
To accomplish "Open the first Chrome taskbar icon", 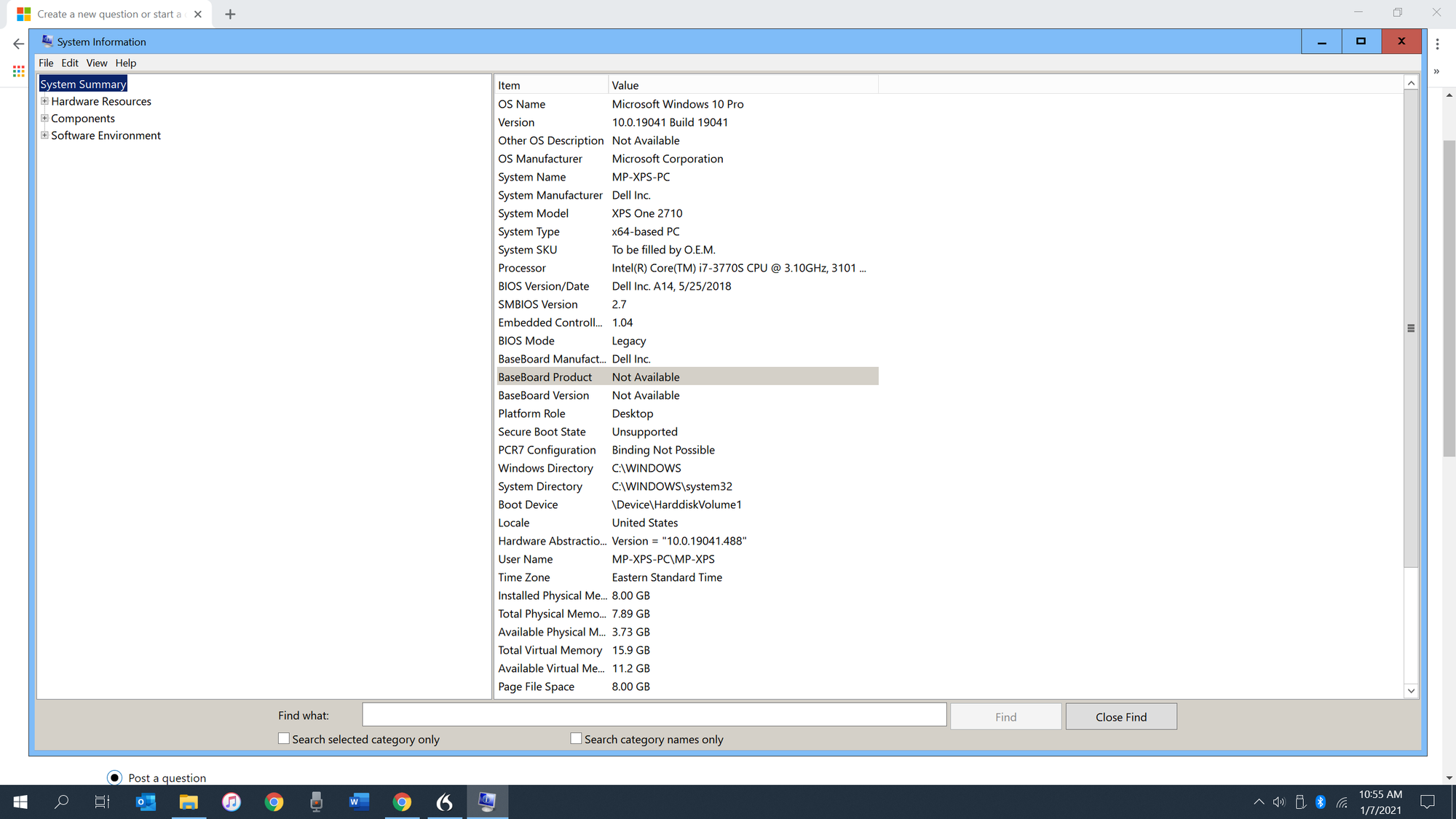I will click(274, 802).
